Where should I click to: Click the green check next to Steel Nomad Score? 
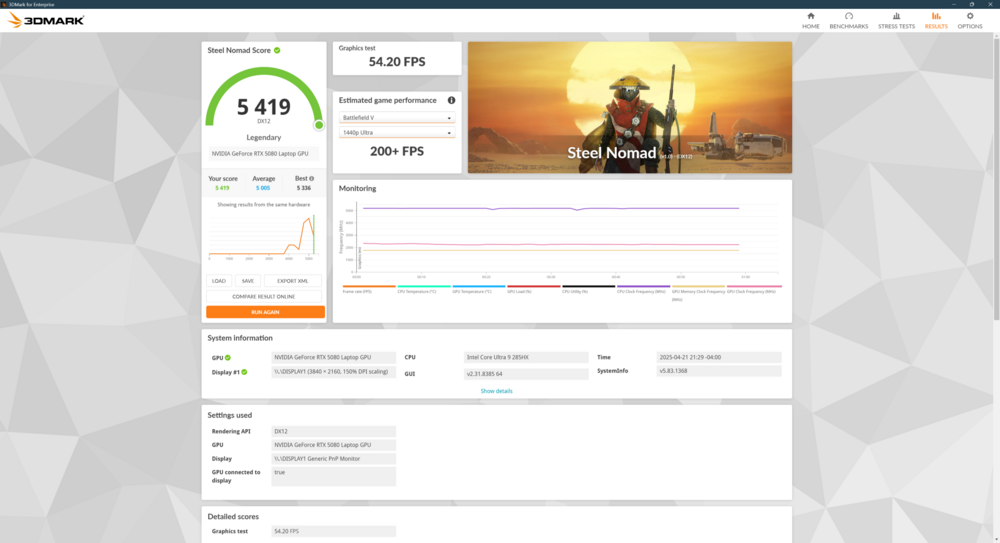pyautogui.click(x=277, y=50)
